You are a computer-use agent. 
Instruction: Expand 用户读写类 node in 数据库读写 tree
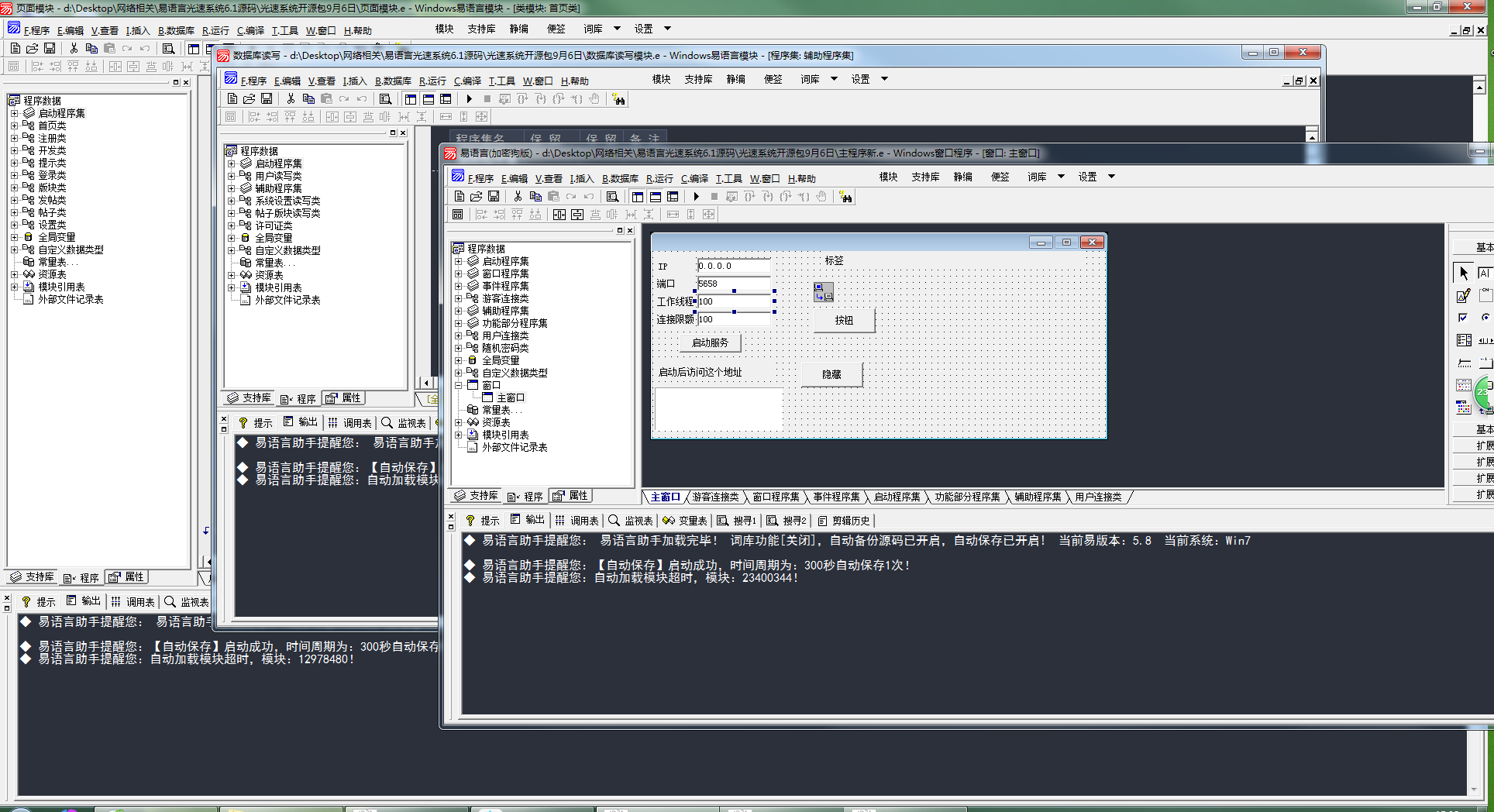point(231,176)
